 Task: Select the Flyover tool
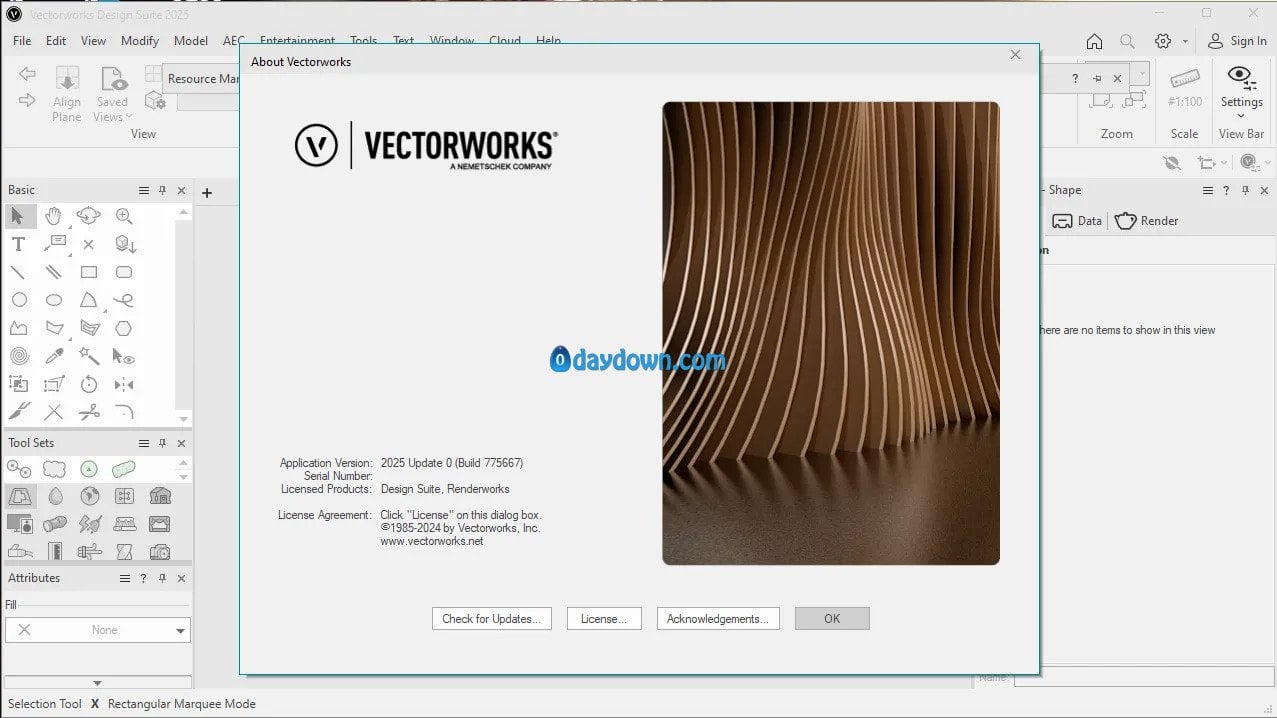click(89, 216)
